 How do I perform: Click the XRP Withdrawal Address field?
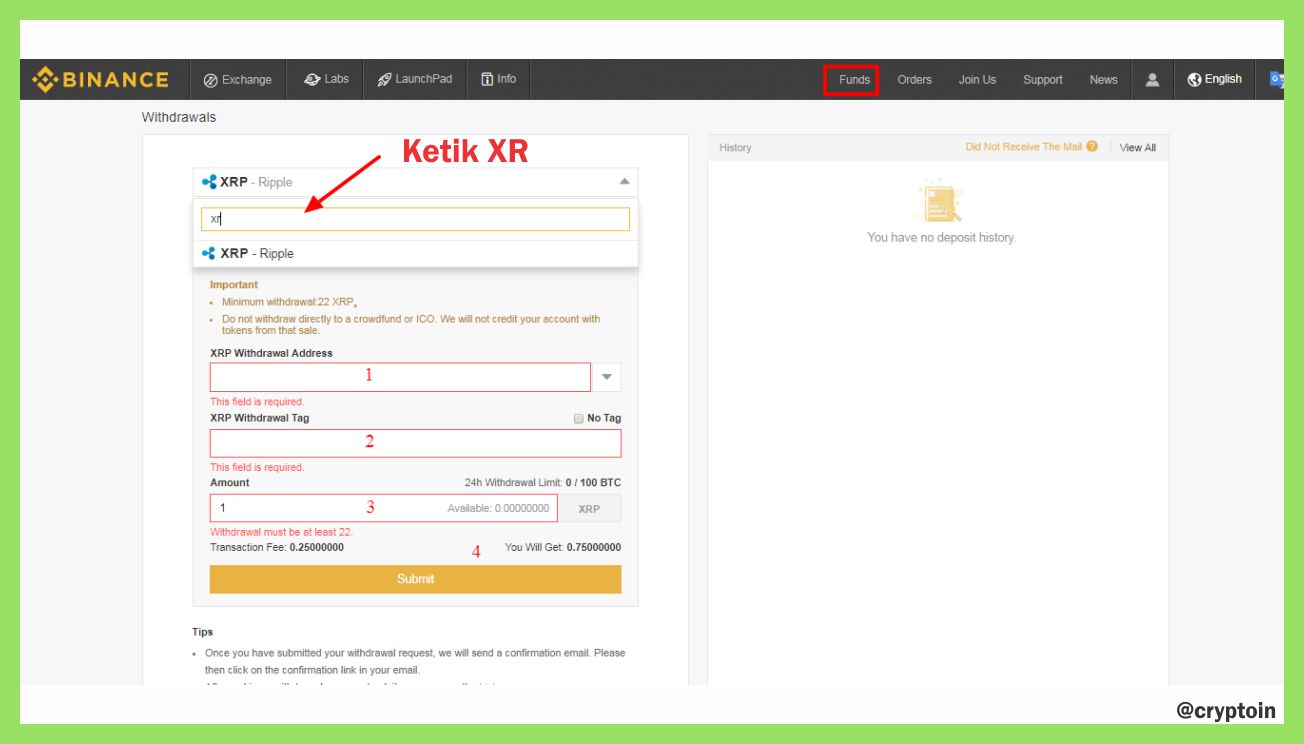tap(400, 377)
